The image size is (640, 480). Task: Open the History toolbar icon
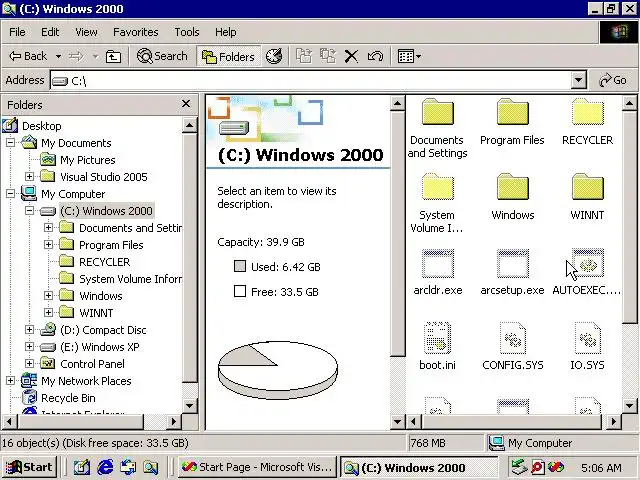(x=274, y=56)
